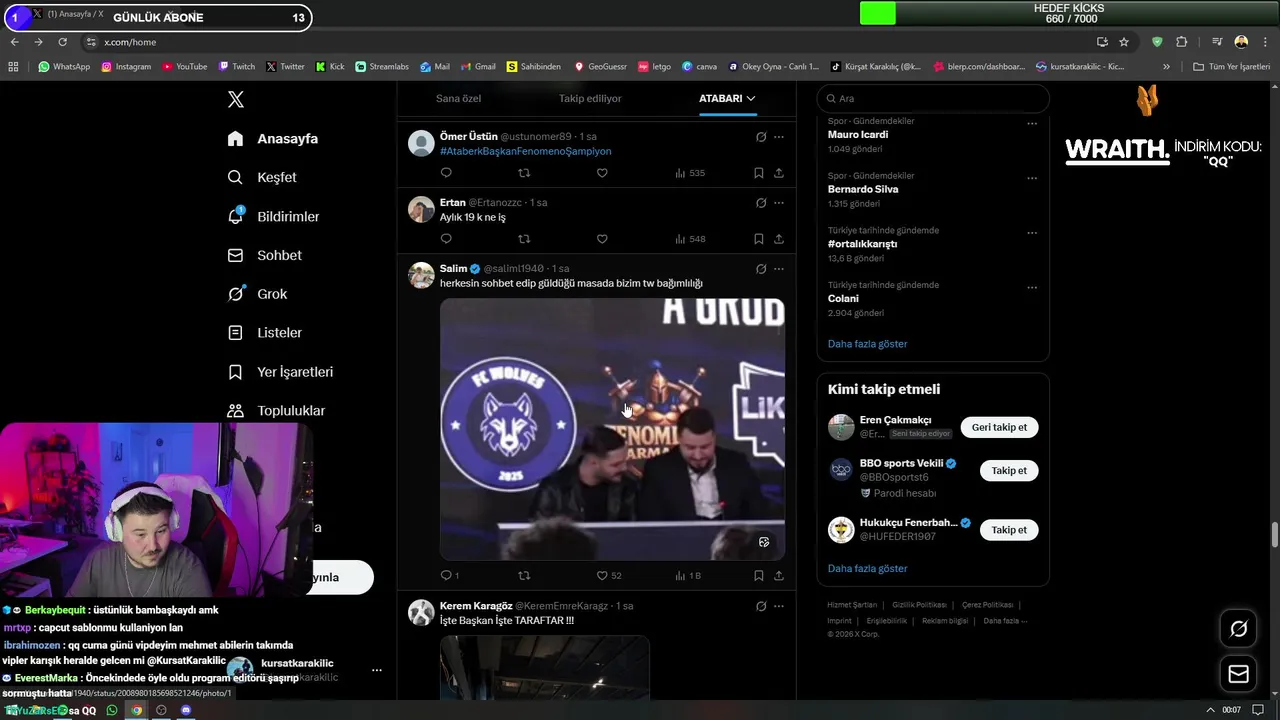Open Salim's profile avatar
This screenshot has height=720, width=1280.
[x=422, y=276]
